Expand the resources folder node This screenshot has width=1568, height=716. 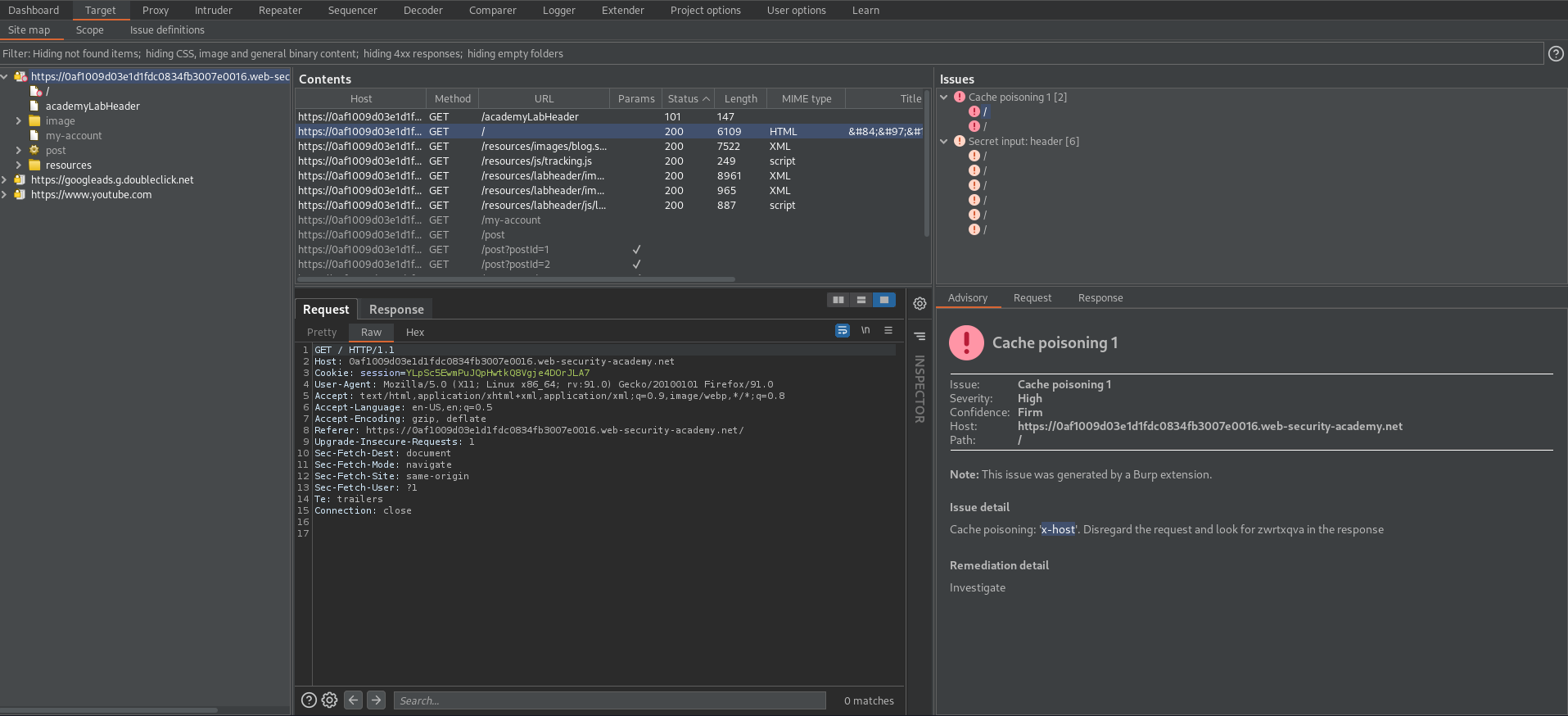19,165
